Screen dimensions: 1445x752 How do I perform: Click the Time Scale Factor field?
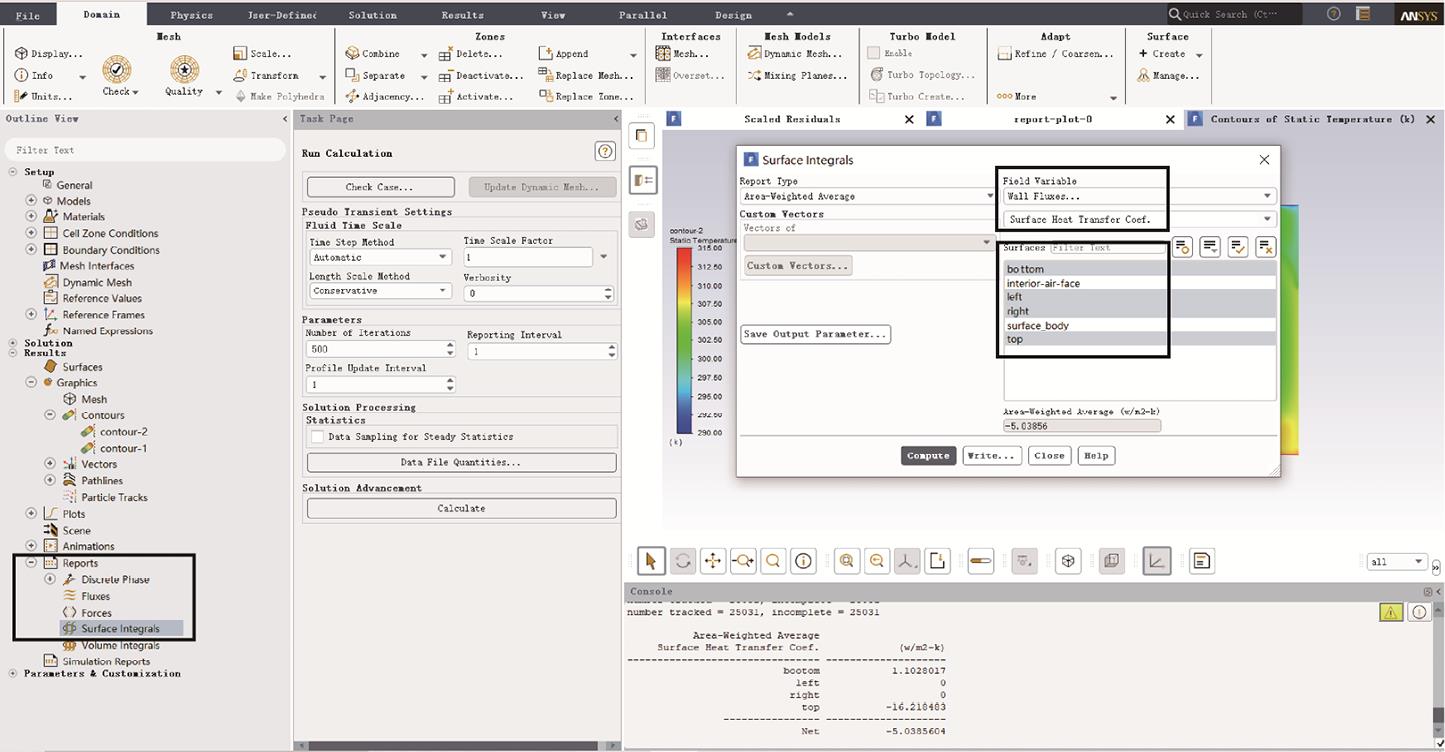(x=528, y=258)
